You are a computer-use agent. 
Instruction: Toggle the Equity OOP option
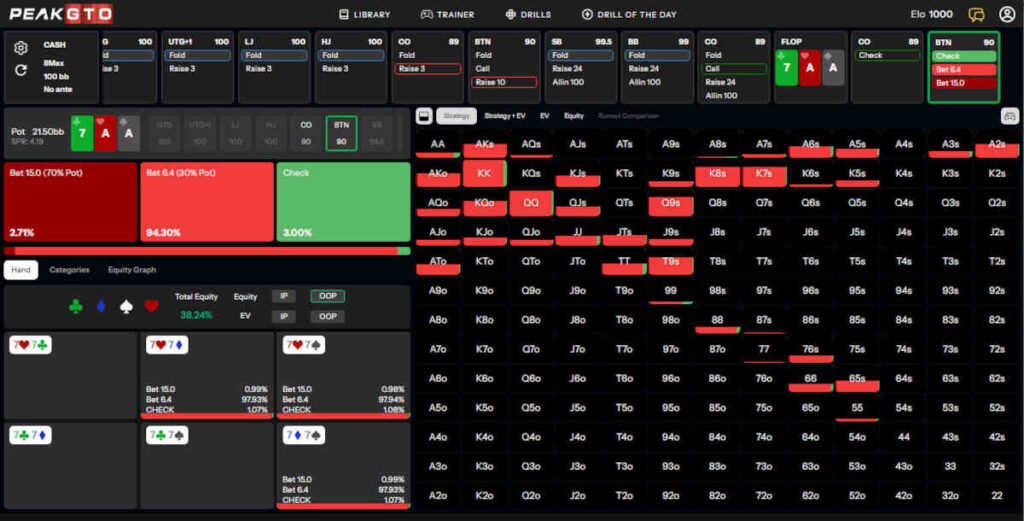click(326, 297)
